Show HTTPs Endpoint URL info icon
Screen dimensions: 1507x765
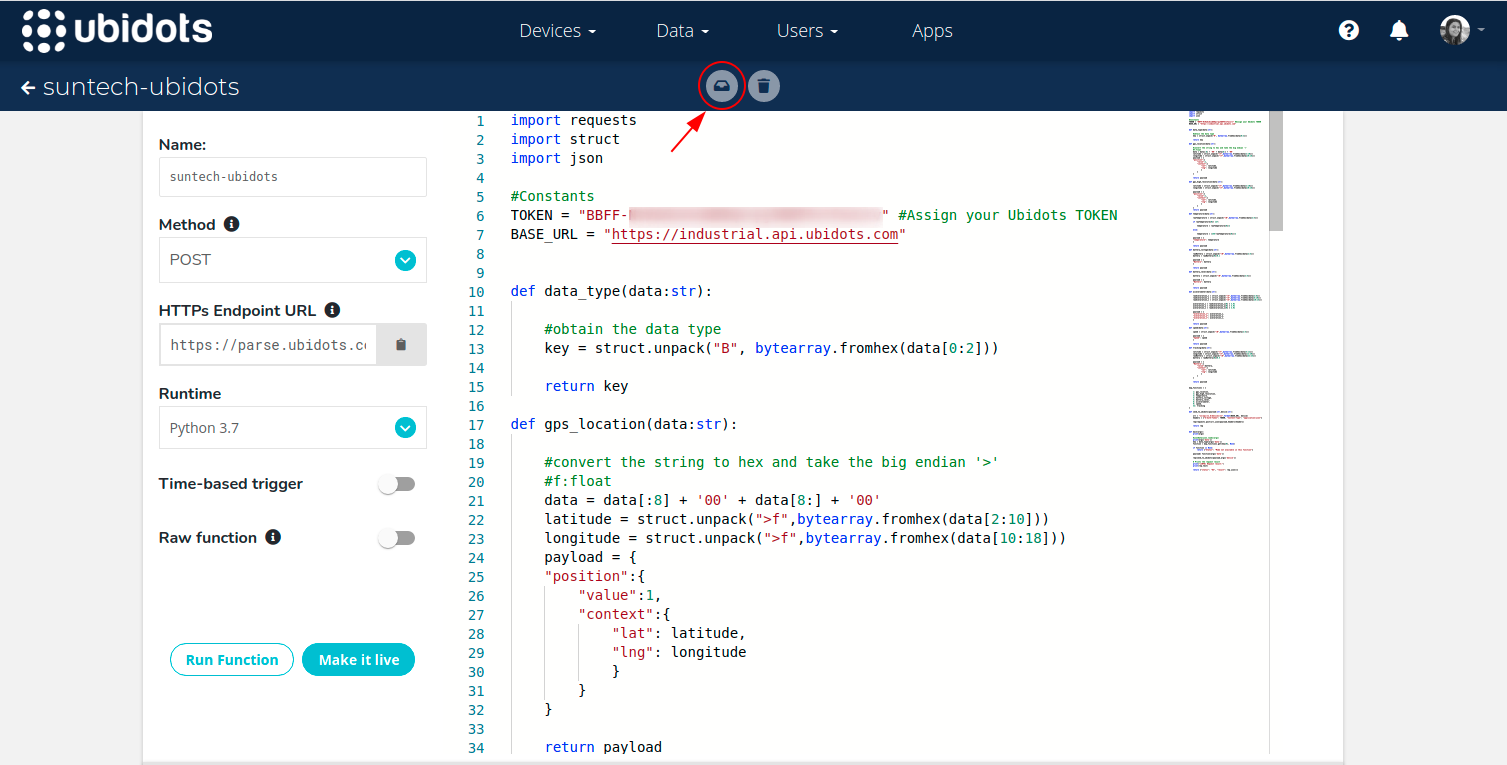(332, 310)
